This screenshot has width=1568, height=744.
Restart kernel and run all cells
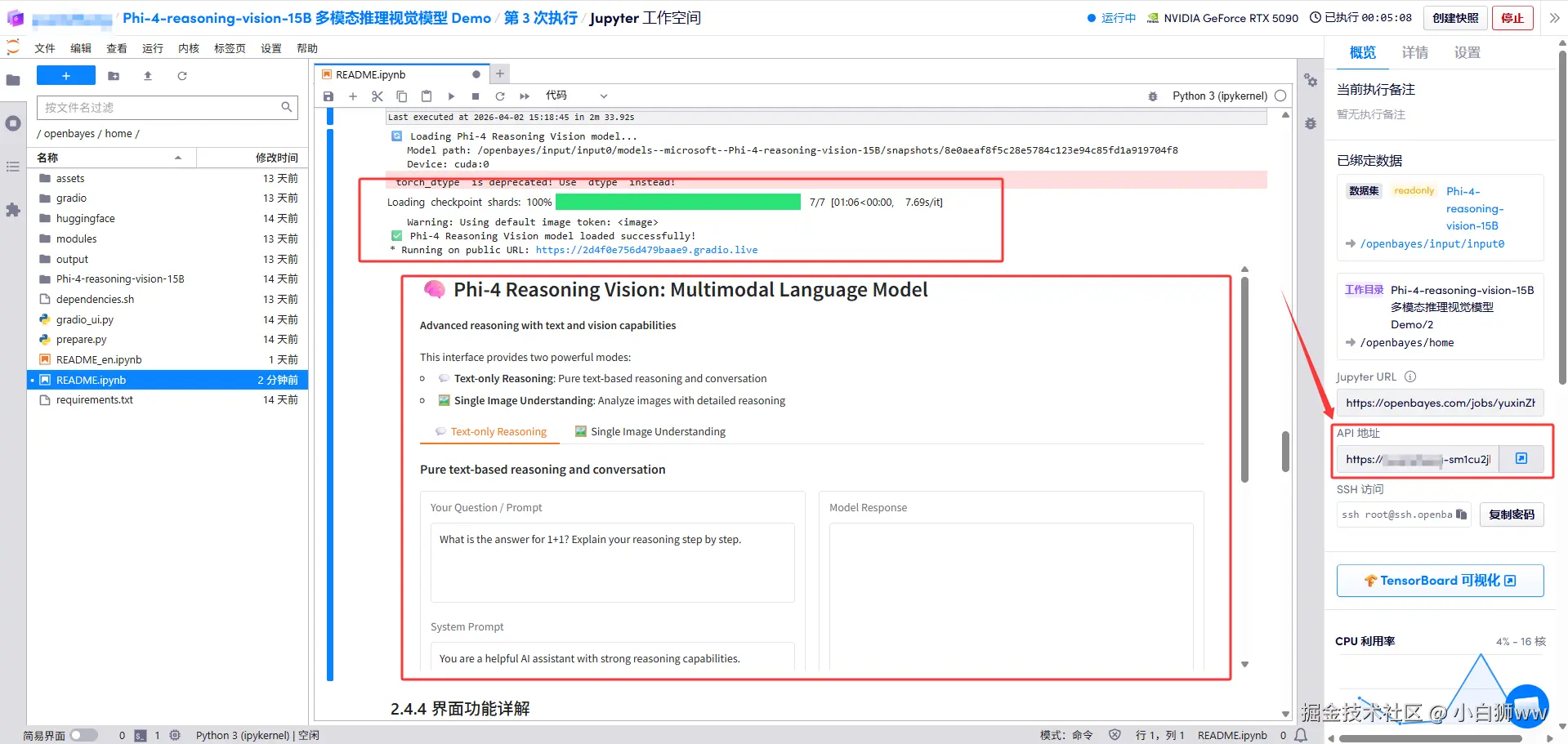525,96
